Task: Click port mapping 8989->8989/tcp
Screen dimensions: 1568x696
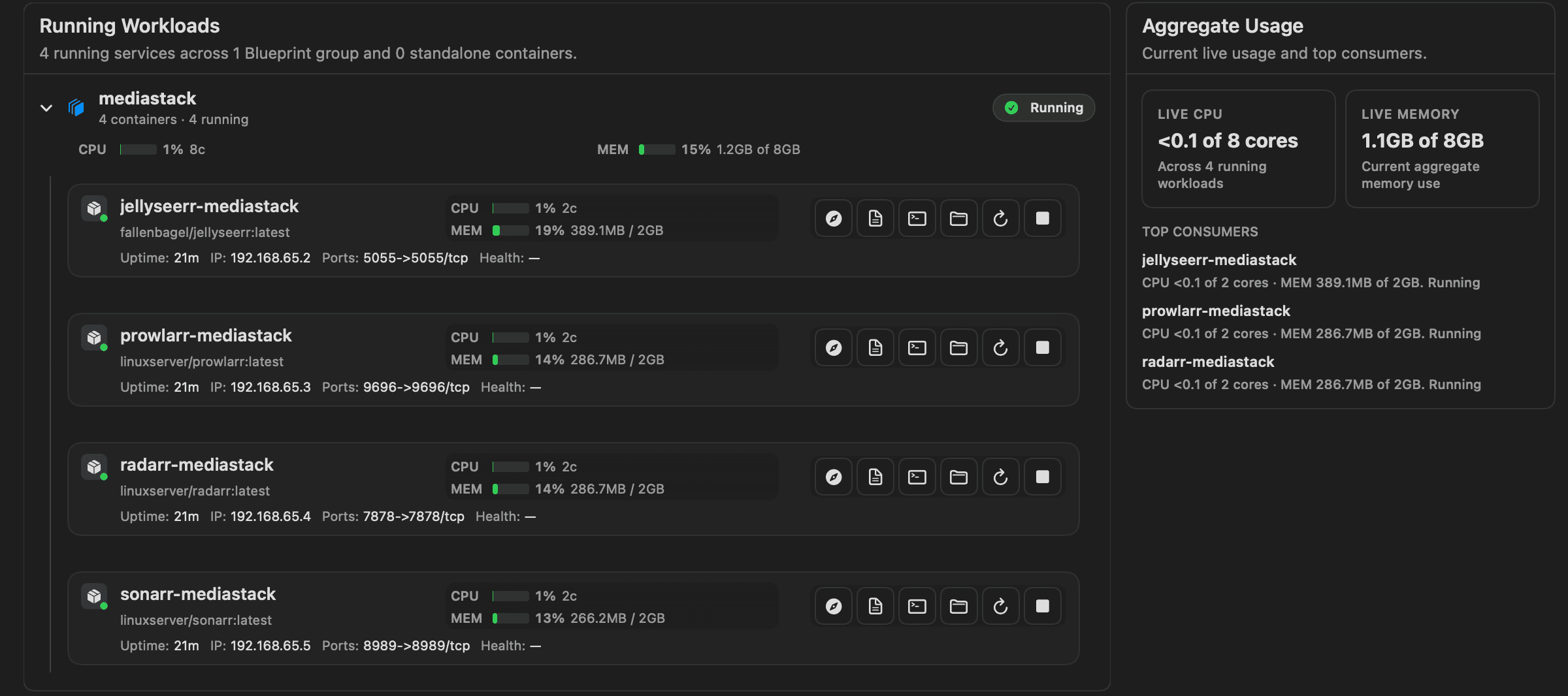Action: pos(416,646)
